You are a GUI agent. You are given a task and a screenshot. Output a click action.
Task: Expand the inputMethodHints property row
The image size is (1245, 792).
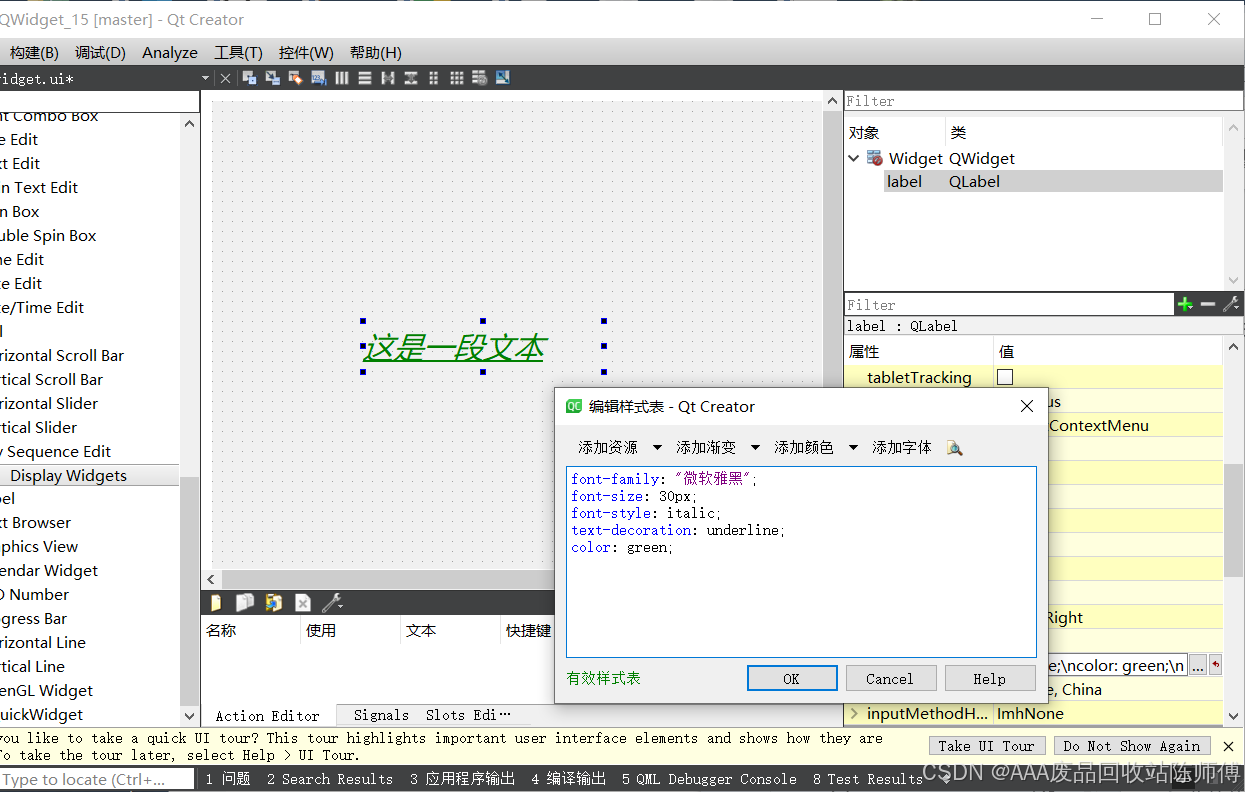pyautogui.click(x=854, y=713)
